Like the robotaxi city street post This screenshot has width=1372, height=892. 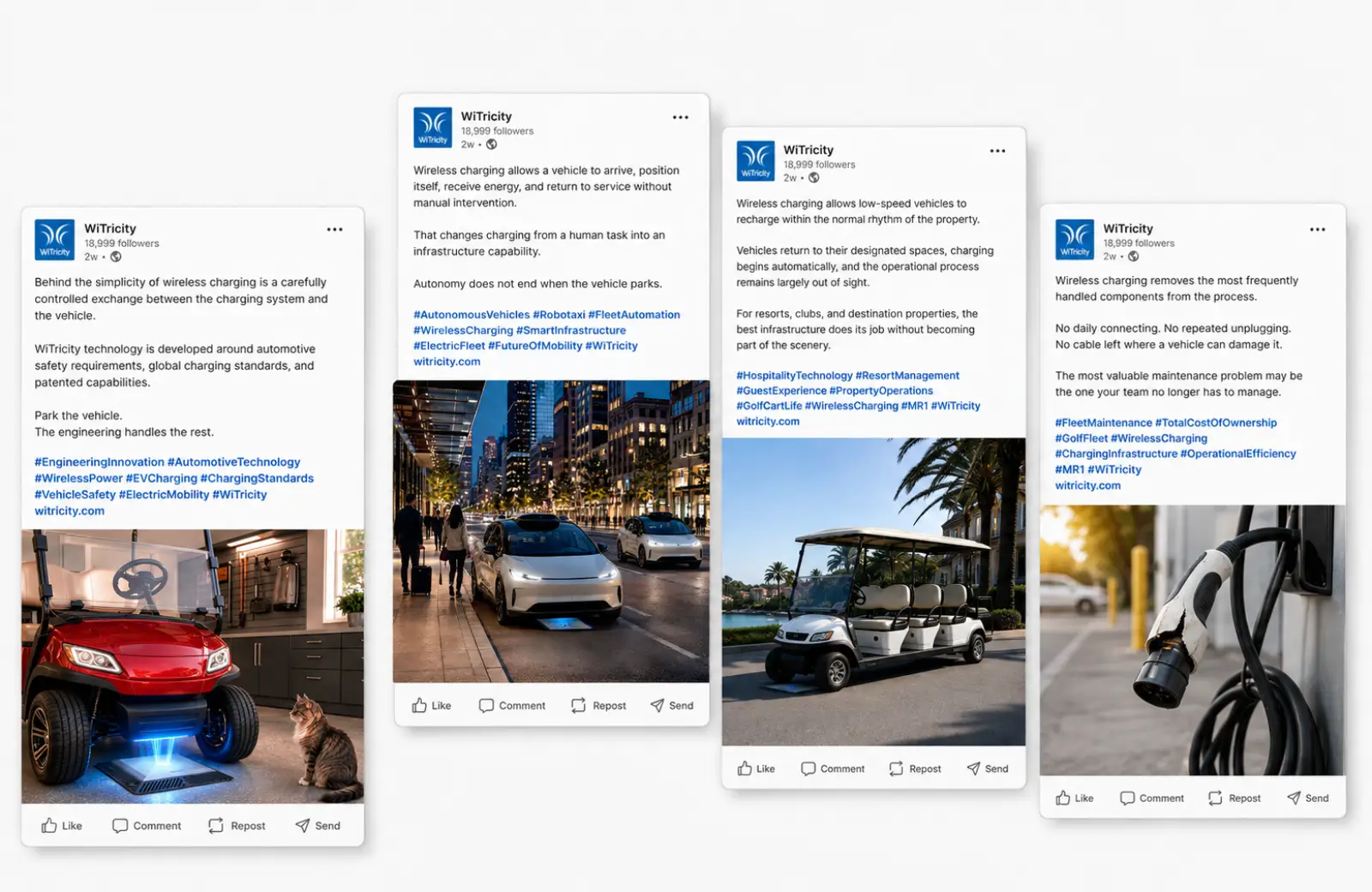431,705
